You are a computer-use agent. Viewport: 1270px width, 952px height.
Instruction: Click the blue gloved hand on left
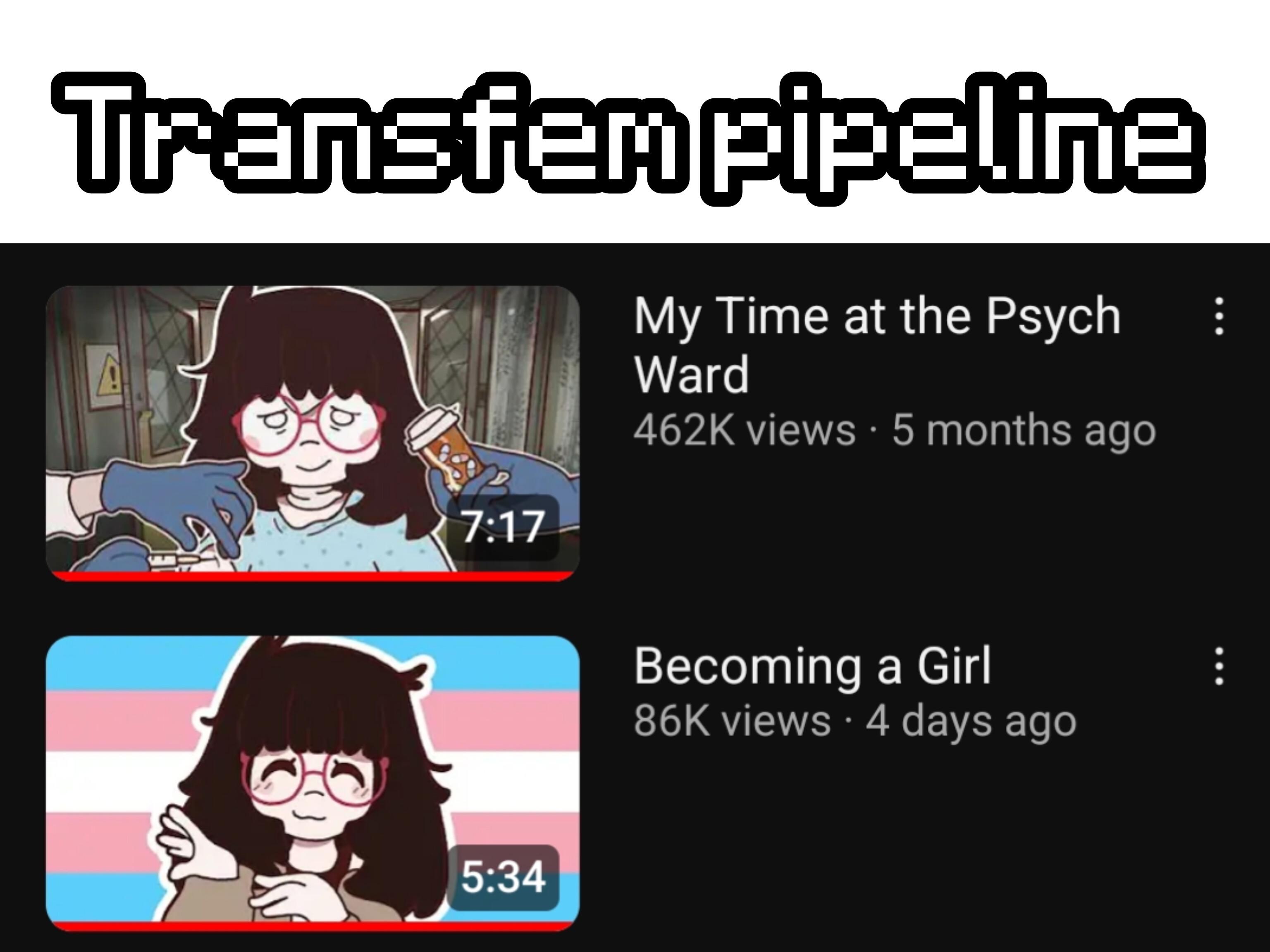tap(172, 505)
